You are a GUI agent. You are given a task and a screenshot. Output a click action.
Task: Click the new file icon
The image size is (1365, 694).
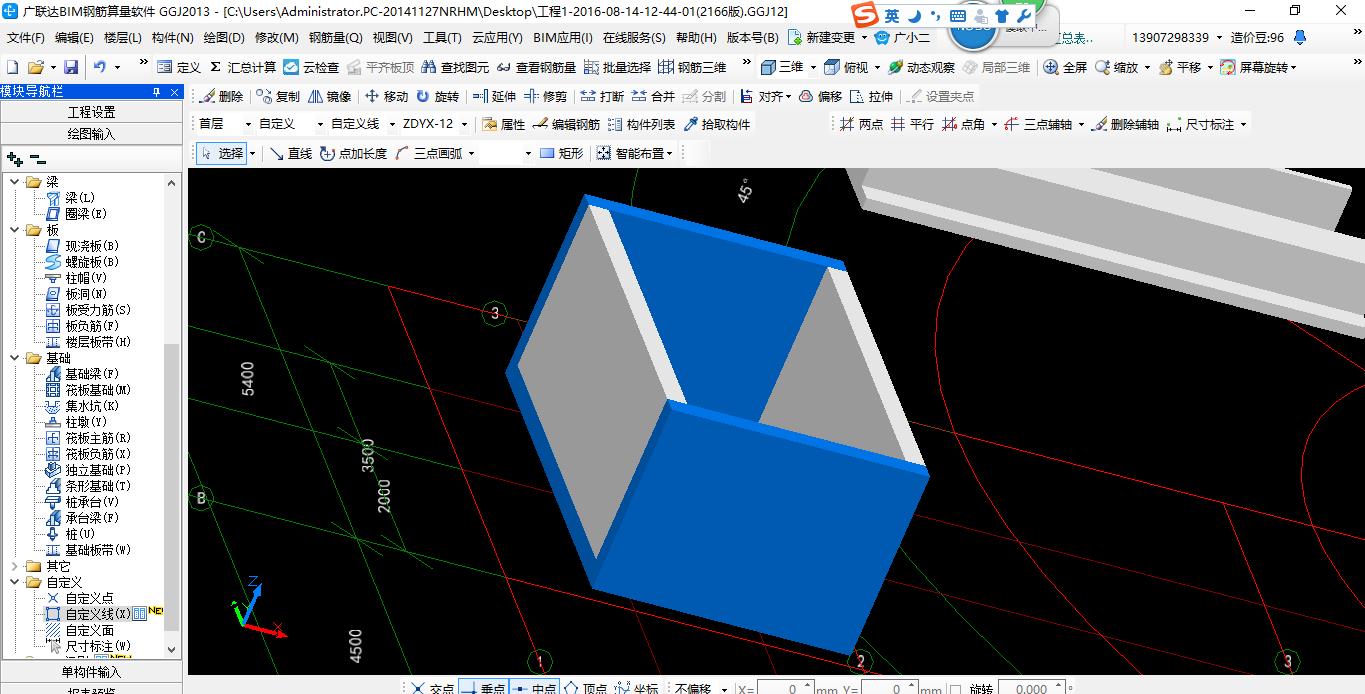(12, 67)
